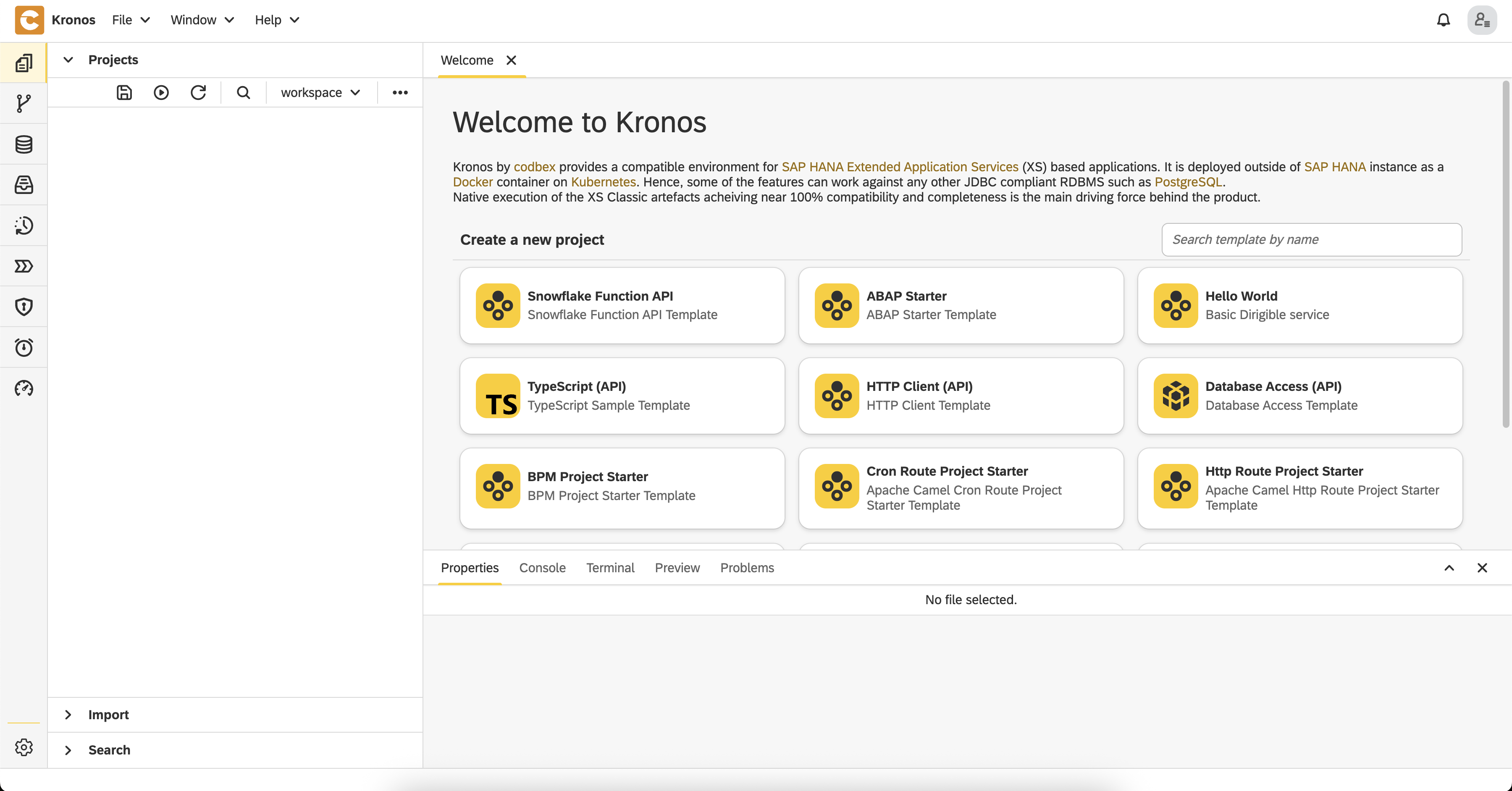
Task: Open the Projects workbench sidebar icon
Action: [x=24, y=63]
